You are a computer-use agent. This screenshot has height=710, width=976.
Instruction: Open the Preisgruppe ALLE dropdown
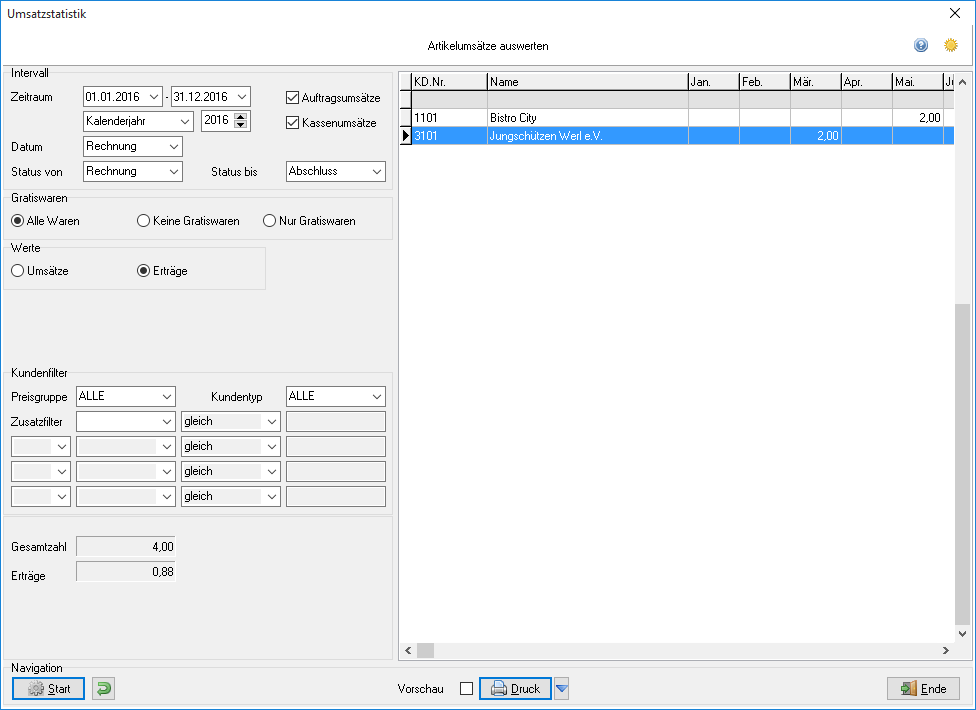coord(126,396)
